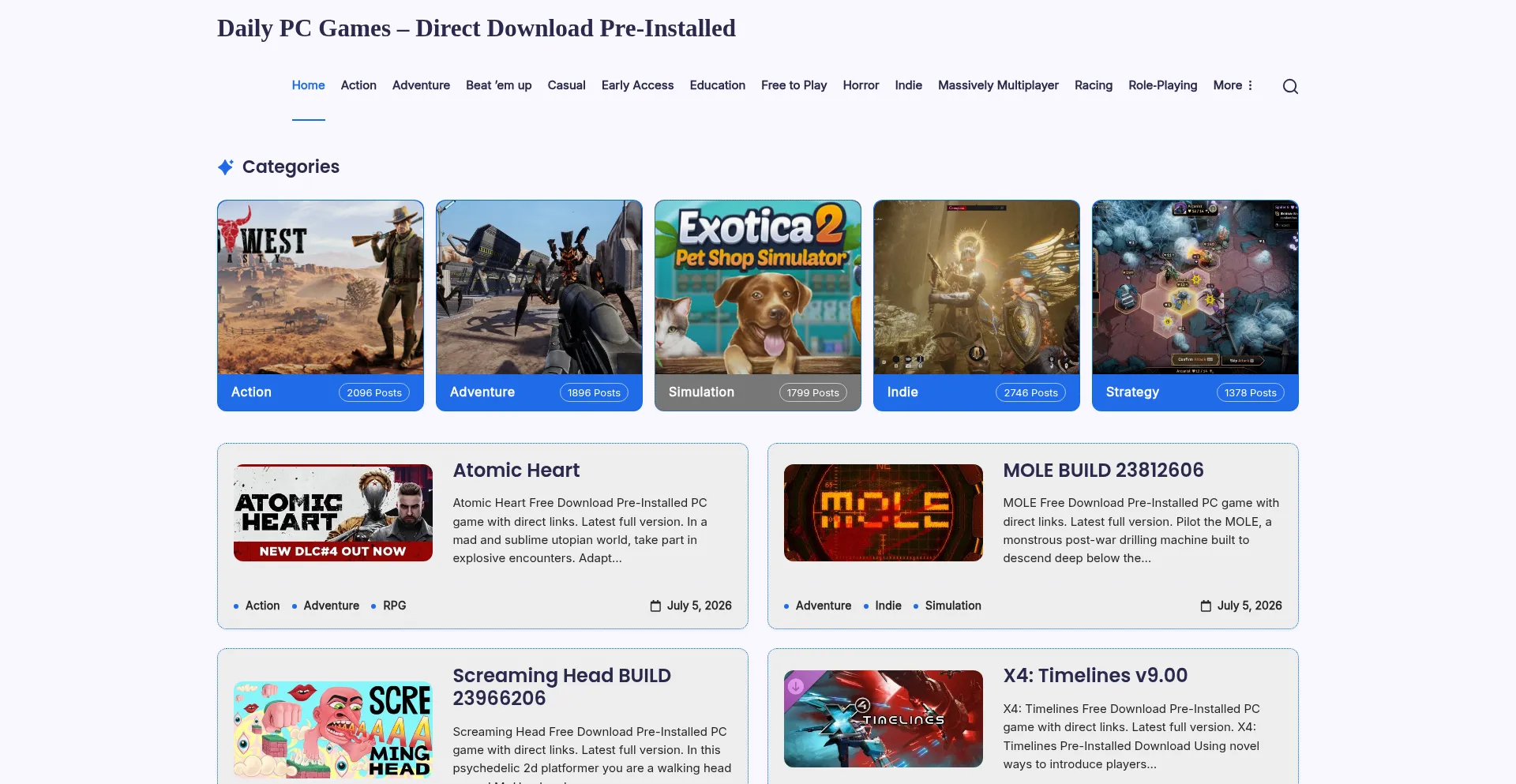Open the Action menu item

(x=358, y=85)
